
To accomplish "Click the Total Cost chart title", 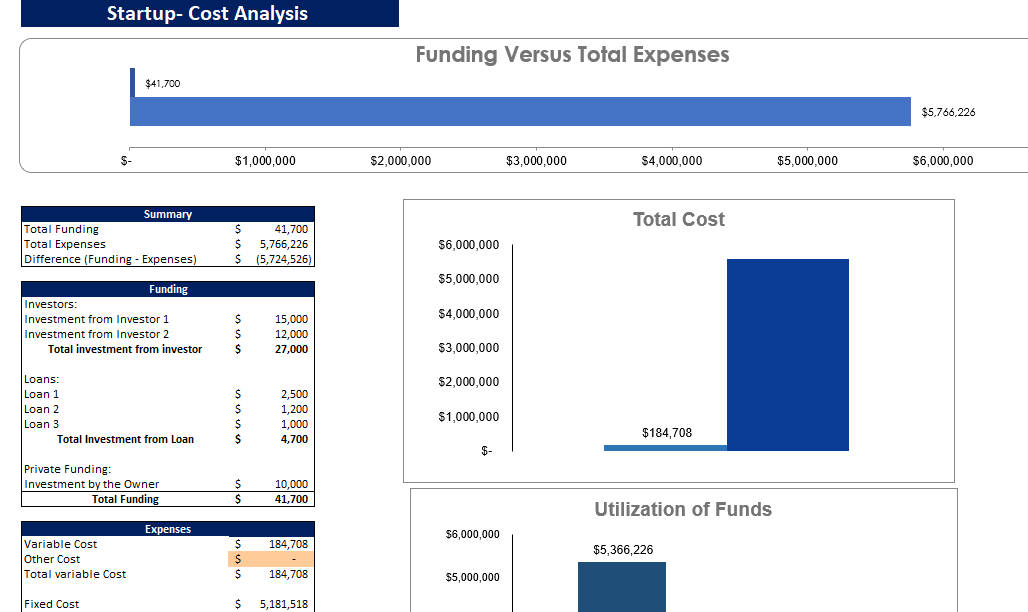I will coord(678,219).
